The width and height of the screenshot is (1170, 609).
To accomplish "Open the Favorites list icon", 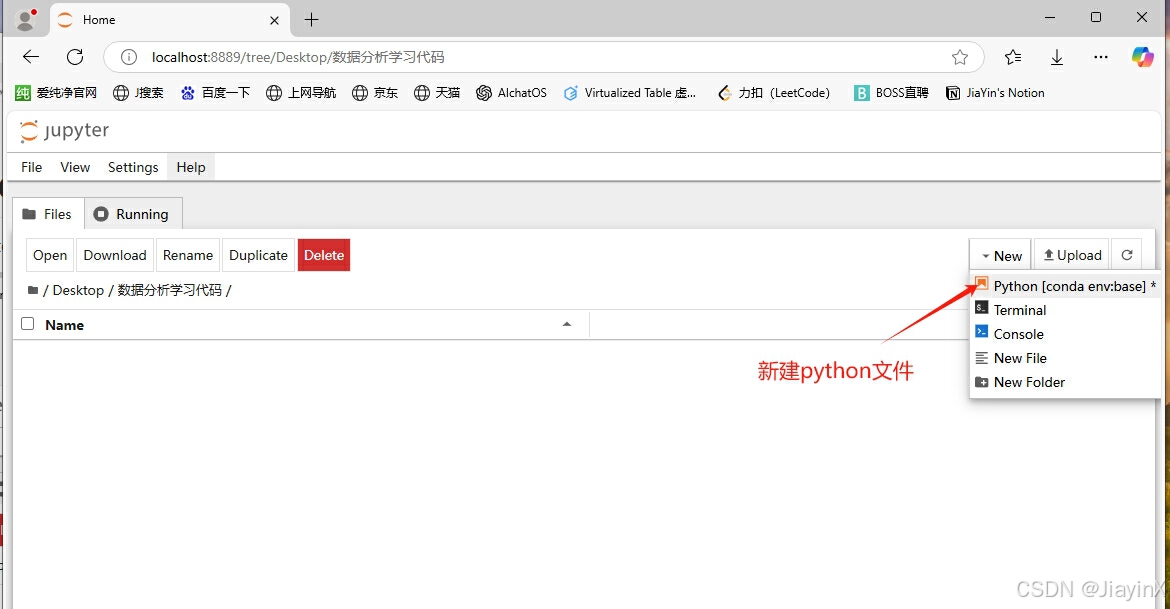I will click(x=1013, y=57).
